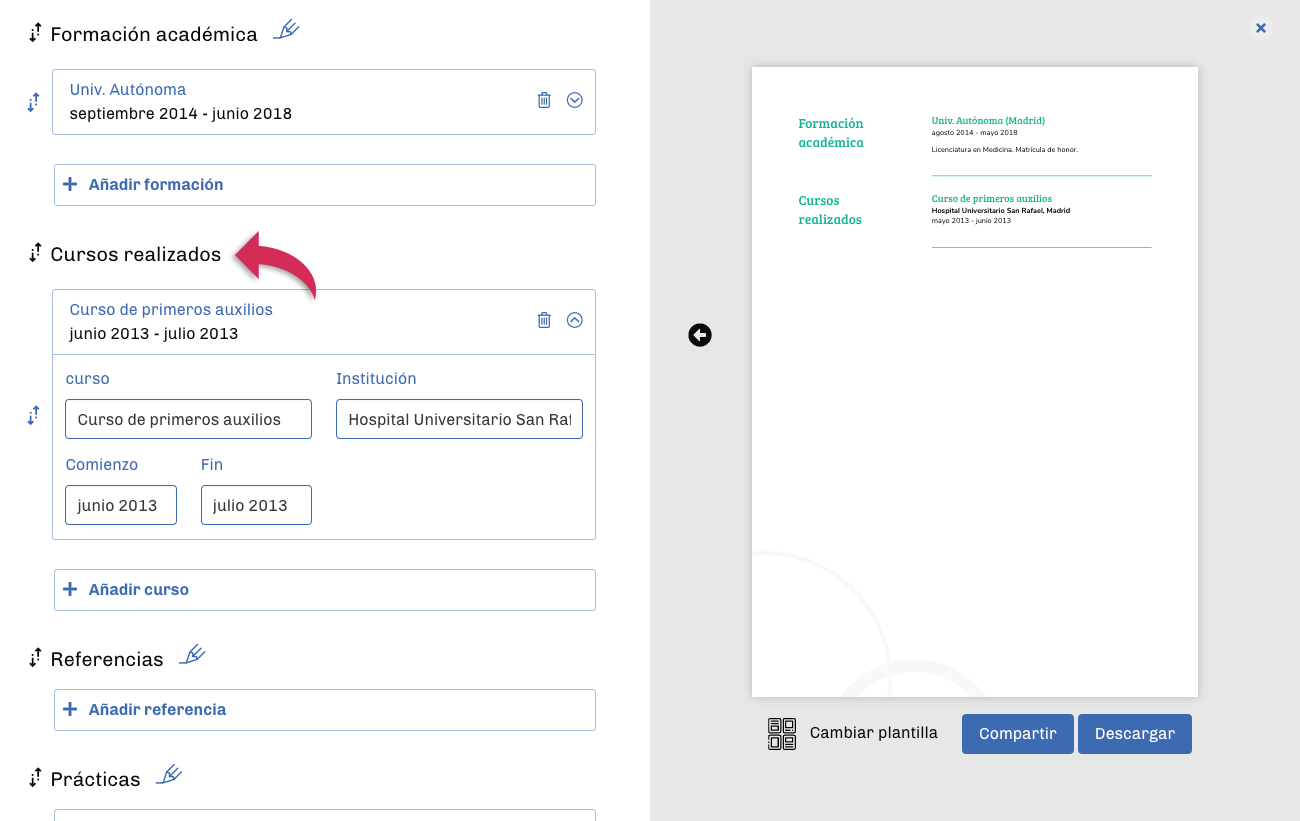Click Añadir curso button

(x=325, y=590)
